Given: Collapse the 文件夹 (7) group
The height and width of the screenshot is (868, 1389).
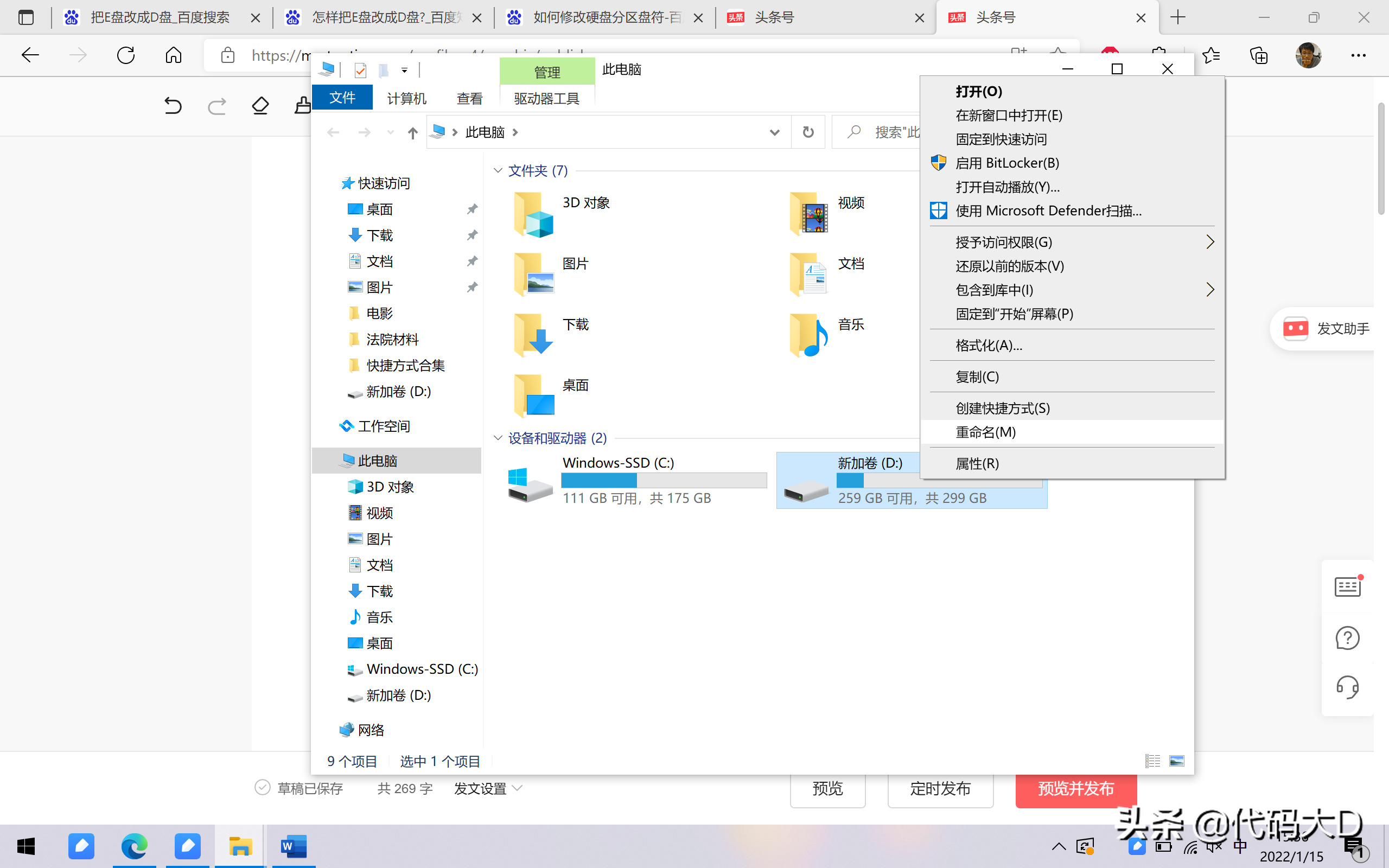Looking at the screenshot, I should click(498, 170).
